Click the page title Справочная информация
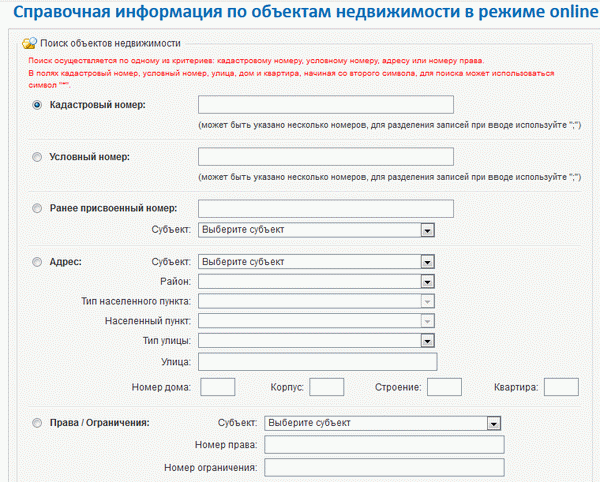This screenshot has height=482, width=600. click(306, 11)
